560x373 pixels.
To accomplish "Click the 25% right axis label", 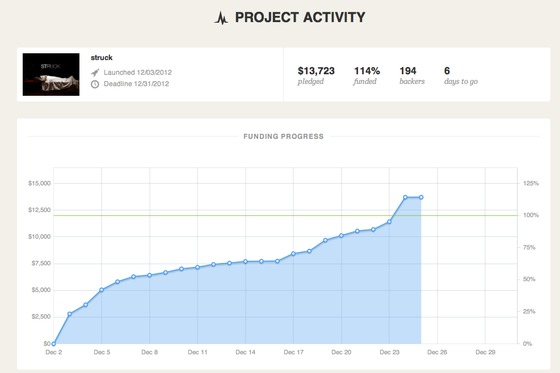I will [529, 312].
